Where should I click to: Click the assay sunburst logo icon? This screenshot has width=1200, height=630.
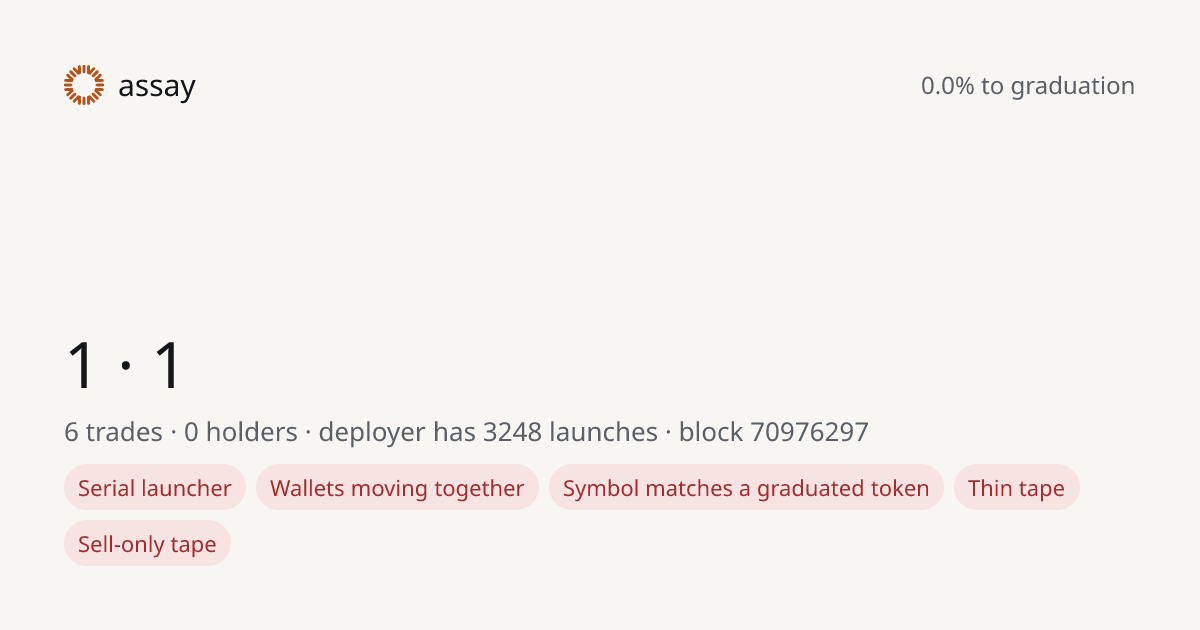[84, 85]
